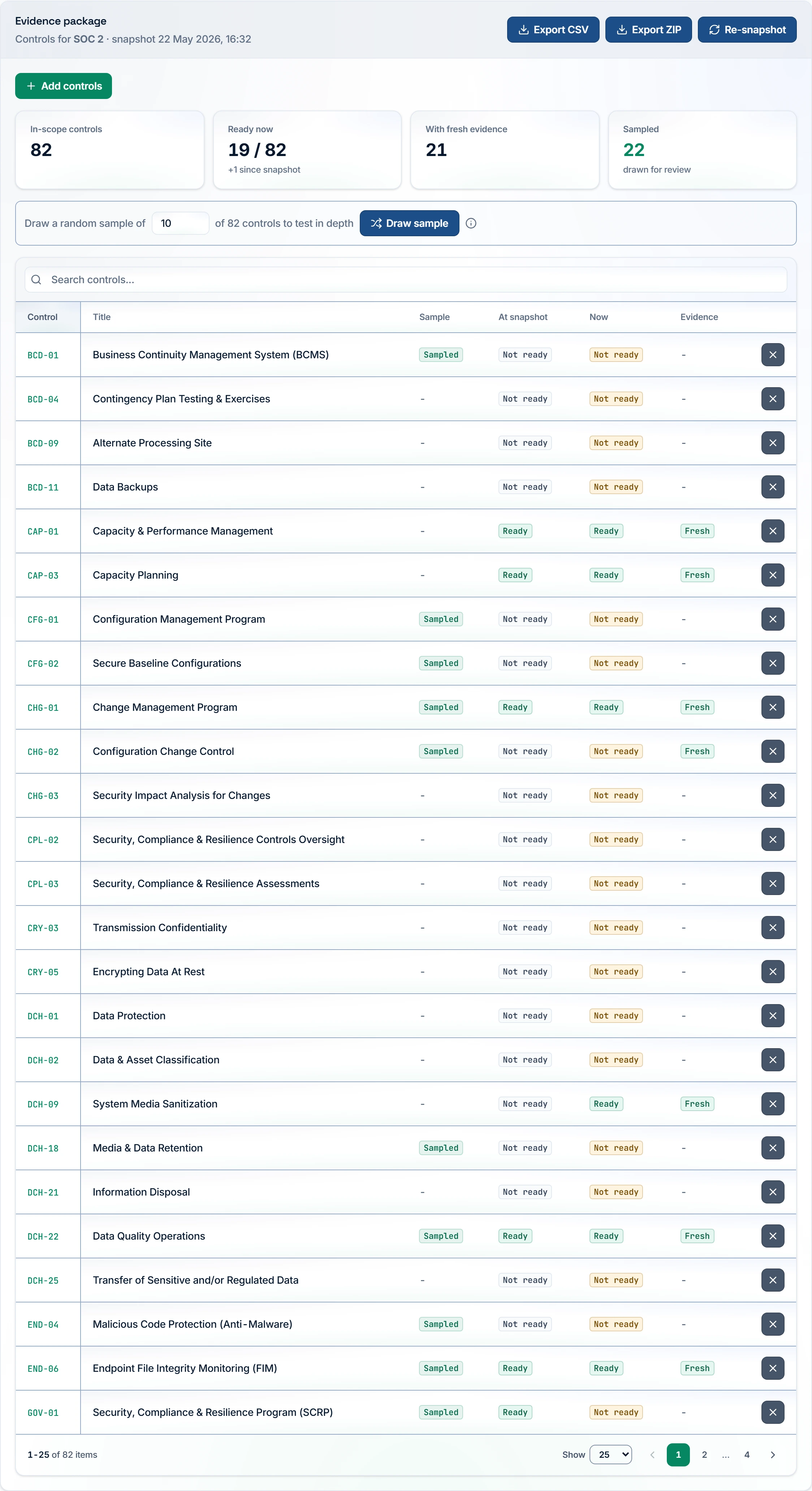Go to next page using the right chevron

coord(773,1455)
